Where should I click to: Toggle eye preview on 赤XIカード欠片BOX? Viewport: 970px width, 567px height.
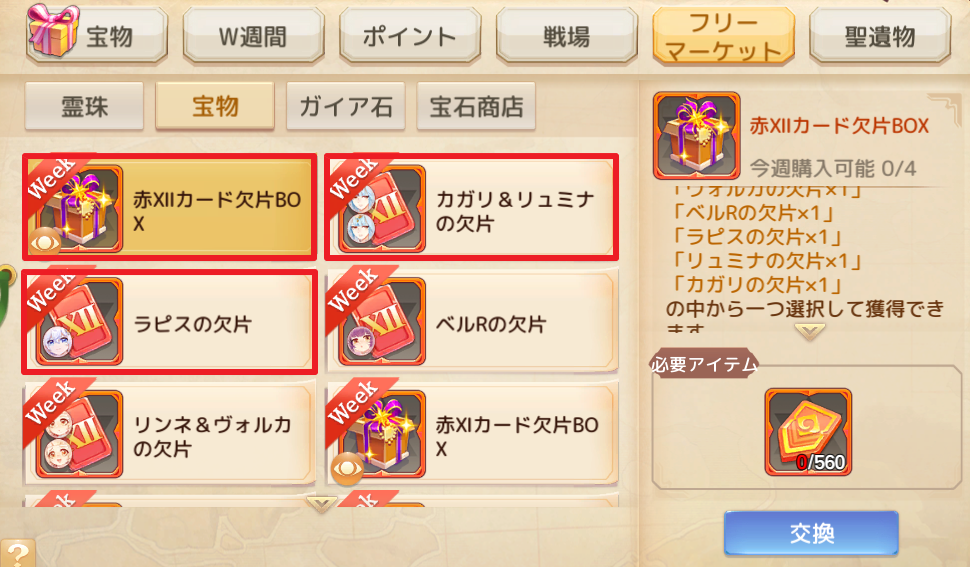pyautogui.click(x=347, y=469)
